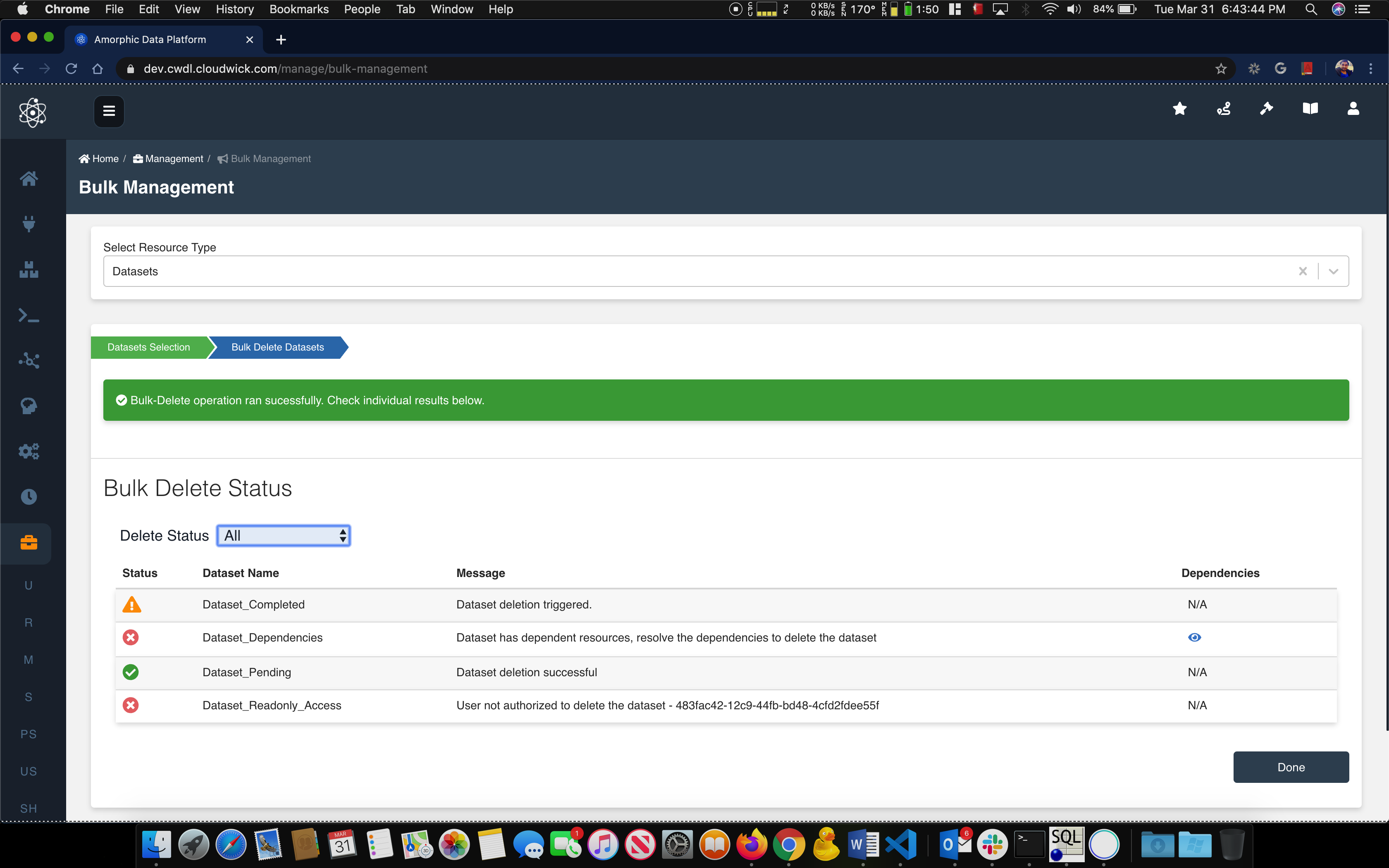
Task: Click the 'Dataset deletion successful' message
Action: tap(526, 672)
